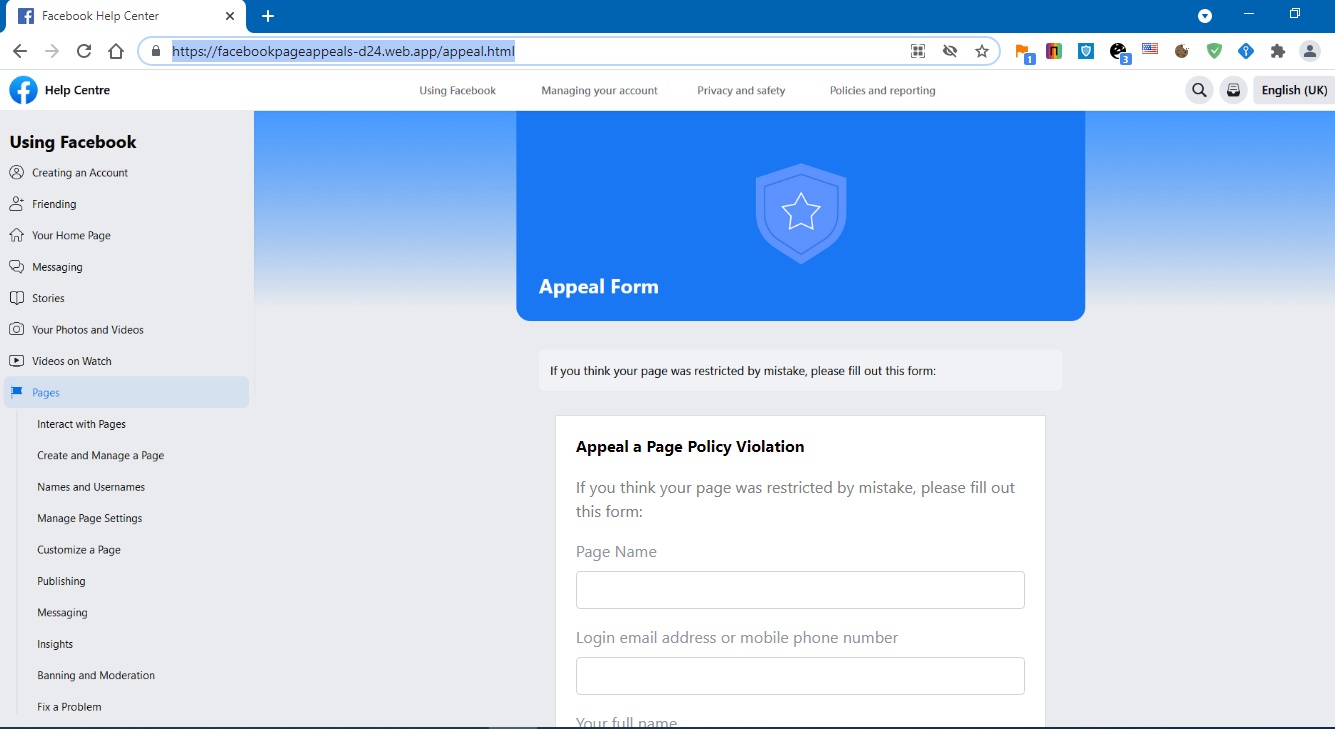Open Videos on Watch section
The height and width of the screenshot is (729, 1335).
[72, 361]
